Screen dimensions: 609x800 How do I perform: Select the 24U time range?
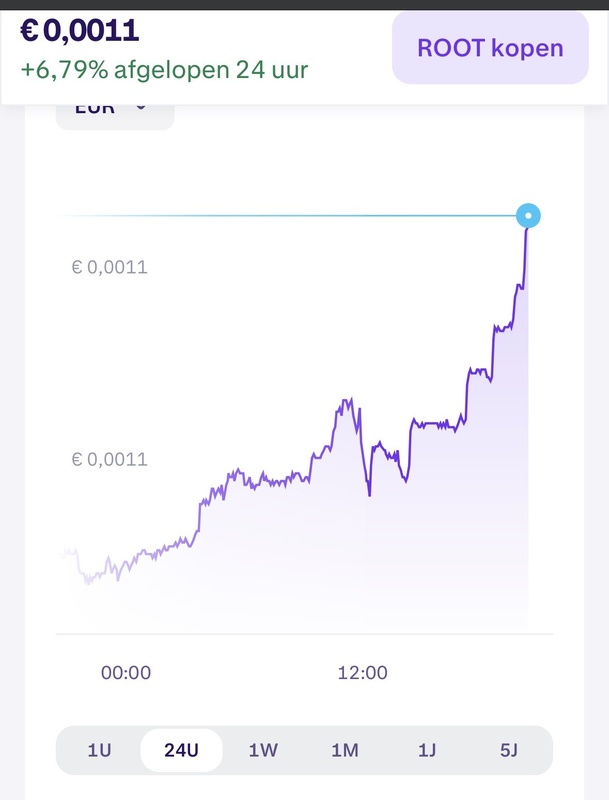click(x=181, y=751)
